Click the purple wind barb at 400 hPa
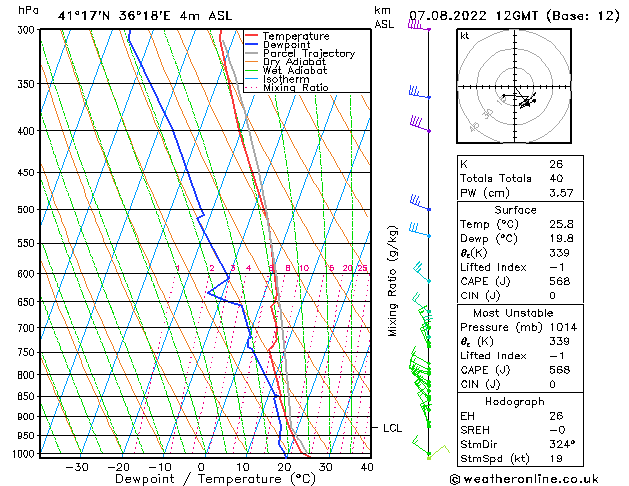The height and width of the screenshot is (486, 629). [x=420, y=124]
